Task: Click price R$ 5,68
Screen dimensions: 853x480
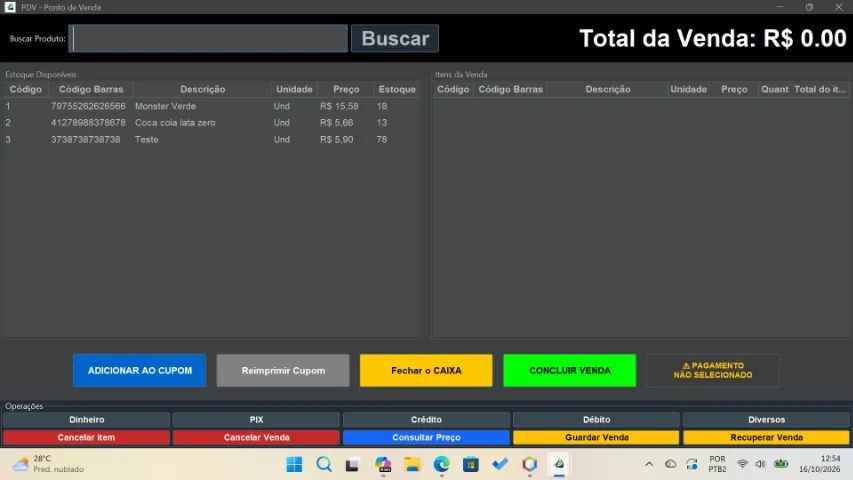Action: click(336, 123)
